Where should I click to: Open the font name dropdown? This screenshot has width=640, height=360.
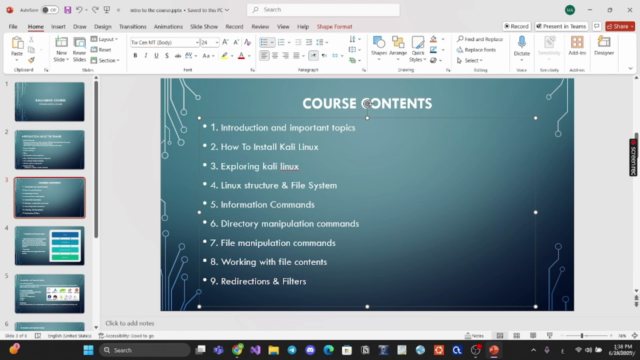pyautogui.click(x=197, y=42)
